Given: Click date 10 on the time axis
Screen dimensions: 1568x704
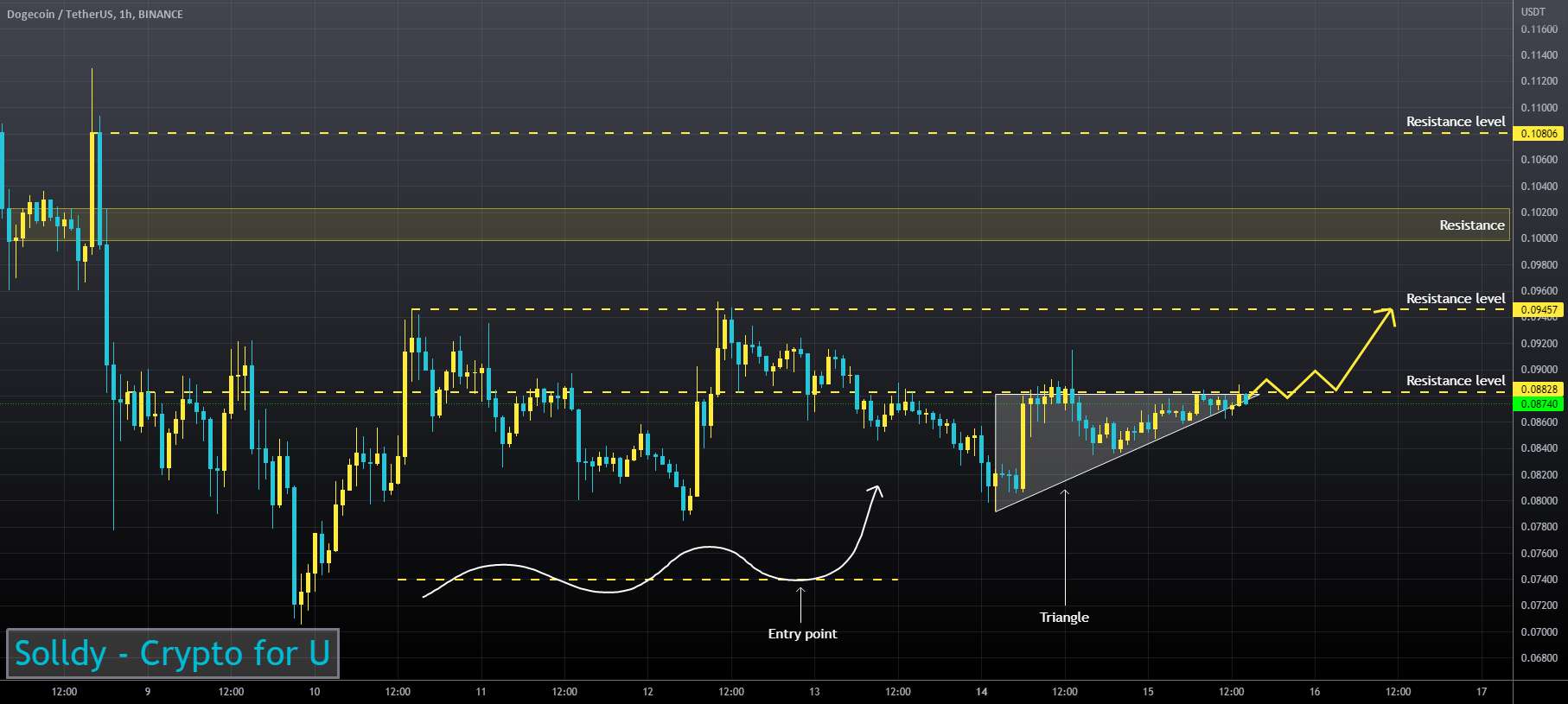Looking at the screenshot, I should coord(315,692).
